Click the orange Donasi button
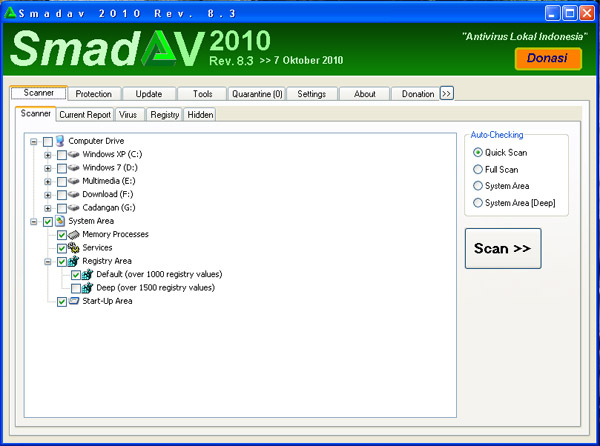 [x=548, y=58]
